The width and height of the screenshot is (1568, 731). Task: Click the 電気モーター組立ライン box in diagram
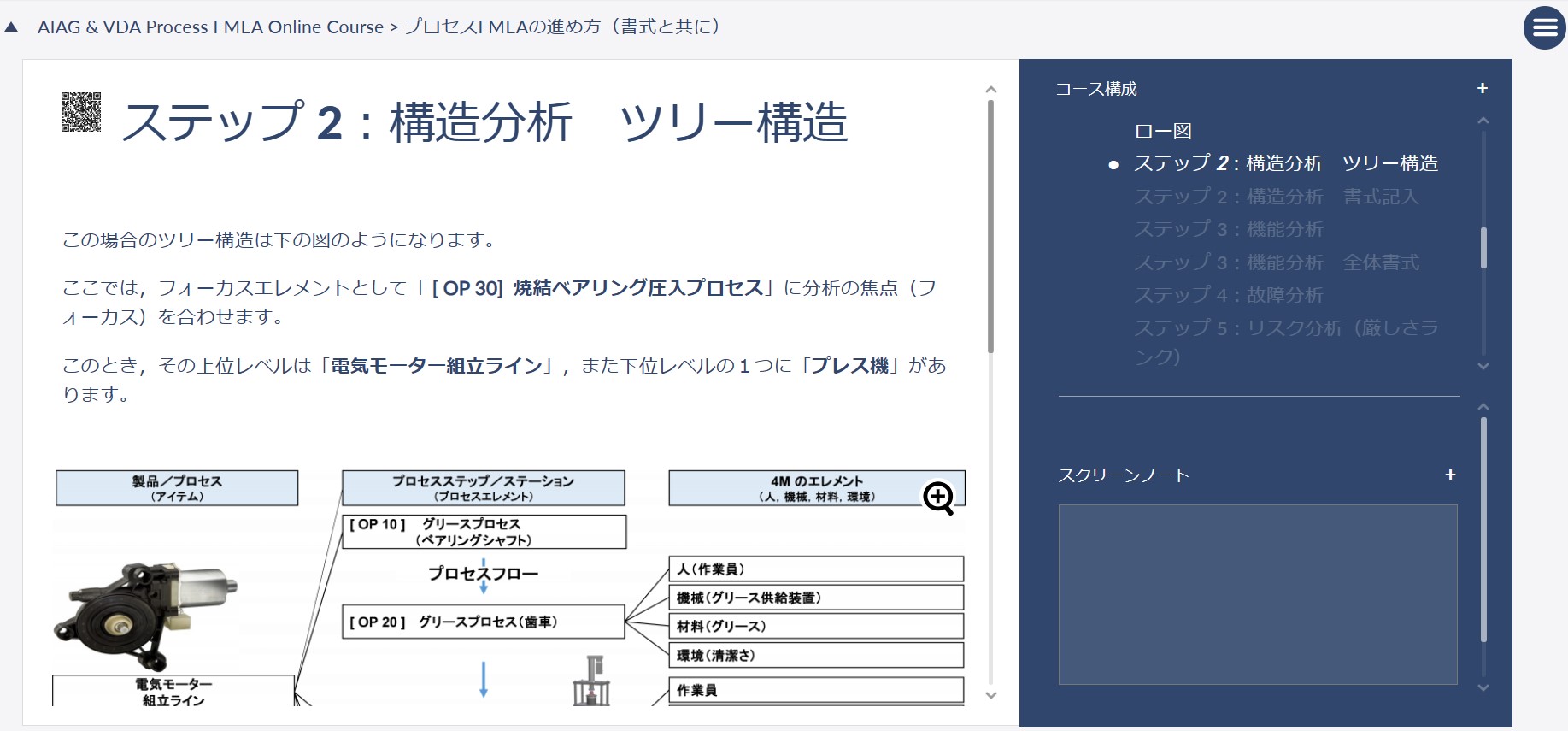[x=173, y=691]
